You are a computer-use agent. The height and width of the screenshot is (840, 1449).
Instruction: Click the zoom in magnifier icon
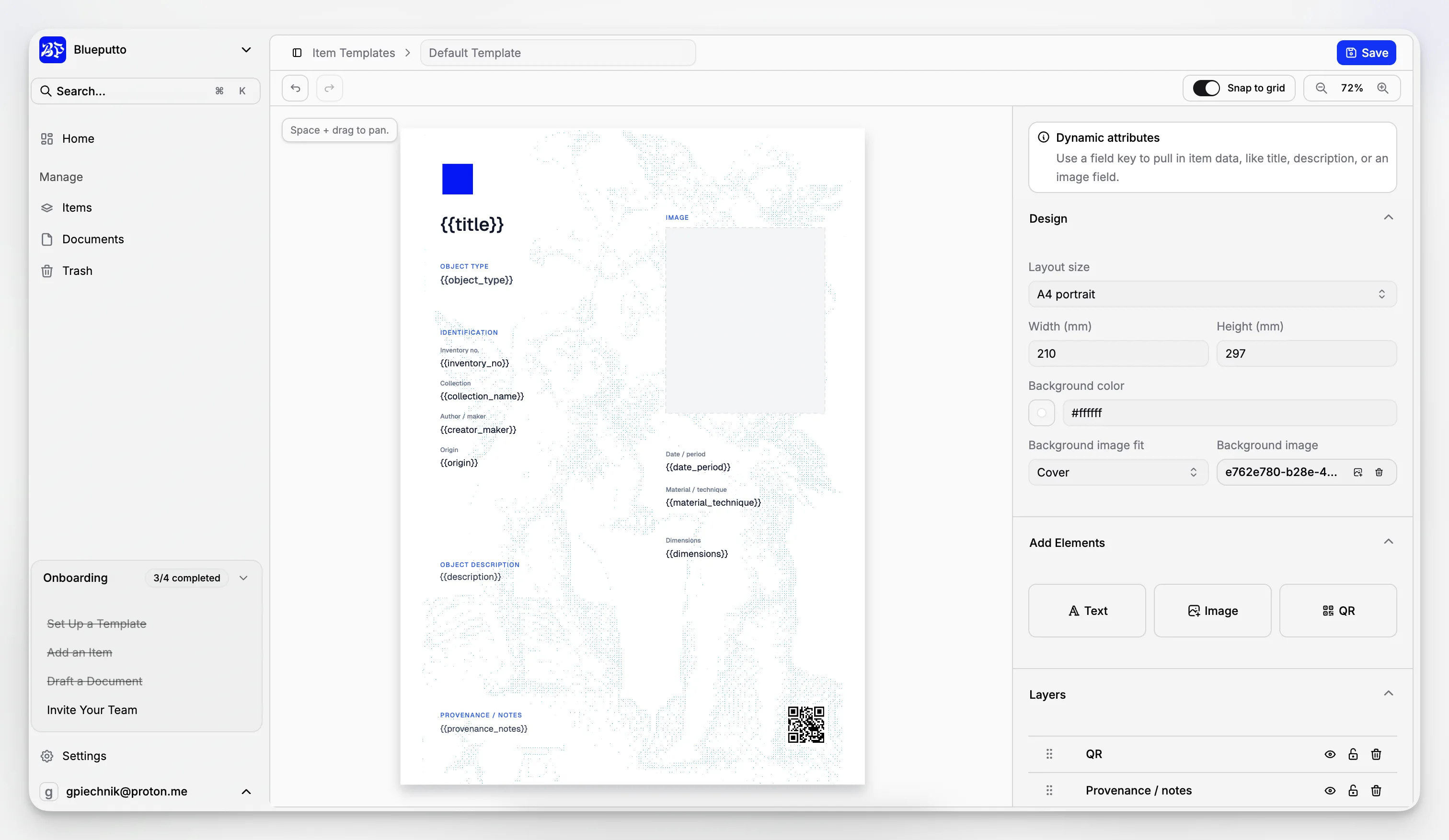(1382, 88)
